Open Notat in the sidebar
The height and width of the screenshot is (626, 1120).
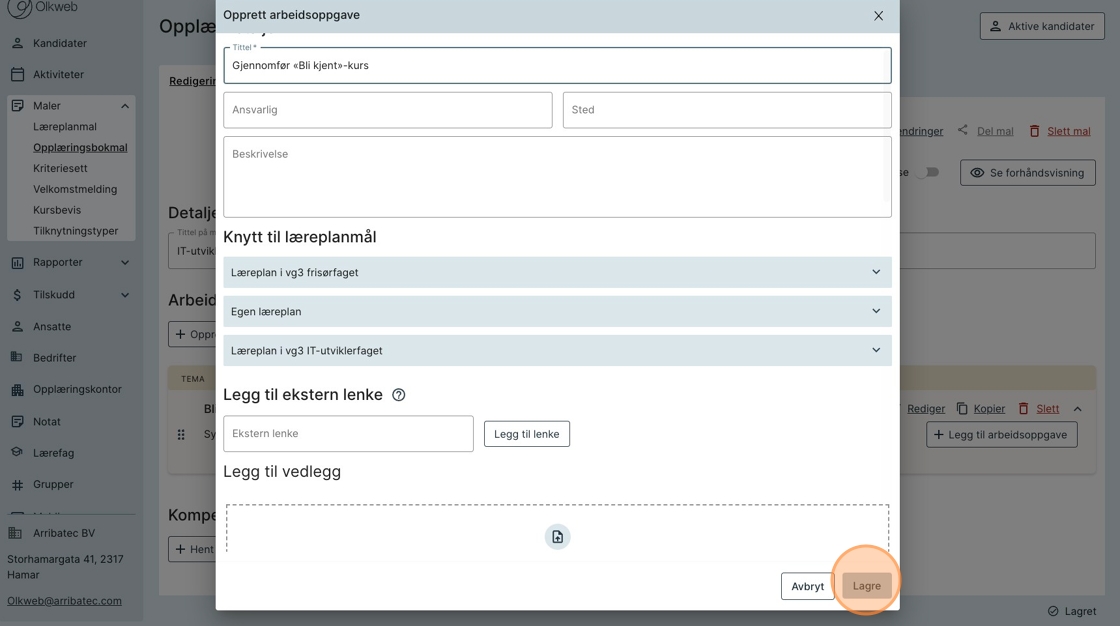[46, 422]
